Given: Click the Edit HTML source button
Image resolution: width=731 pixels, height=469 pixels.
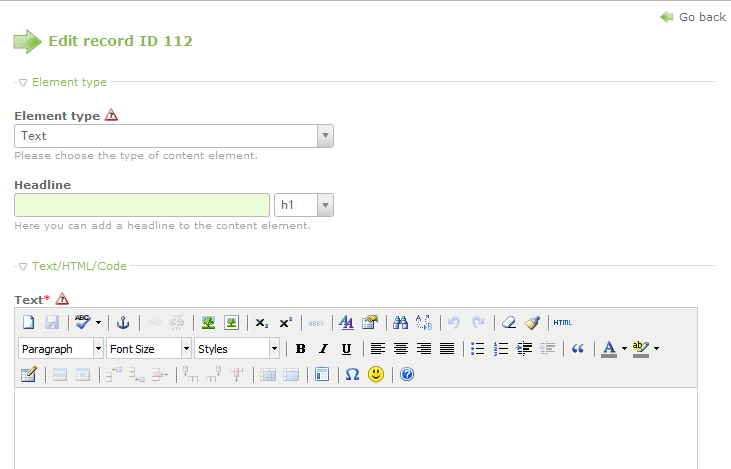Looking at the screenshot, I should [x=563, y=323].
